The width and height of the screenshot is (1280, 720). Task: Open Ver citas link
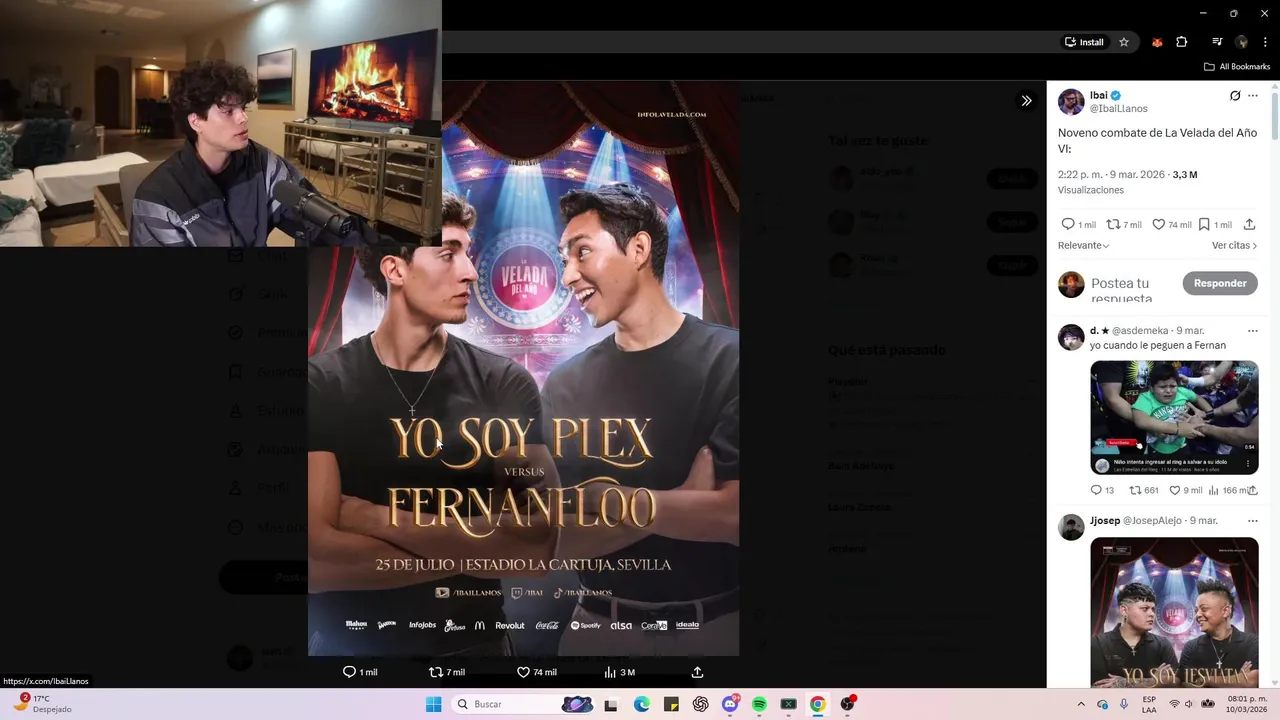pos(1234,245)
